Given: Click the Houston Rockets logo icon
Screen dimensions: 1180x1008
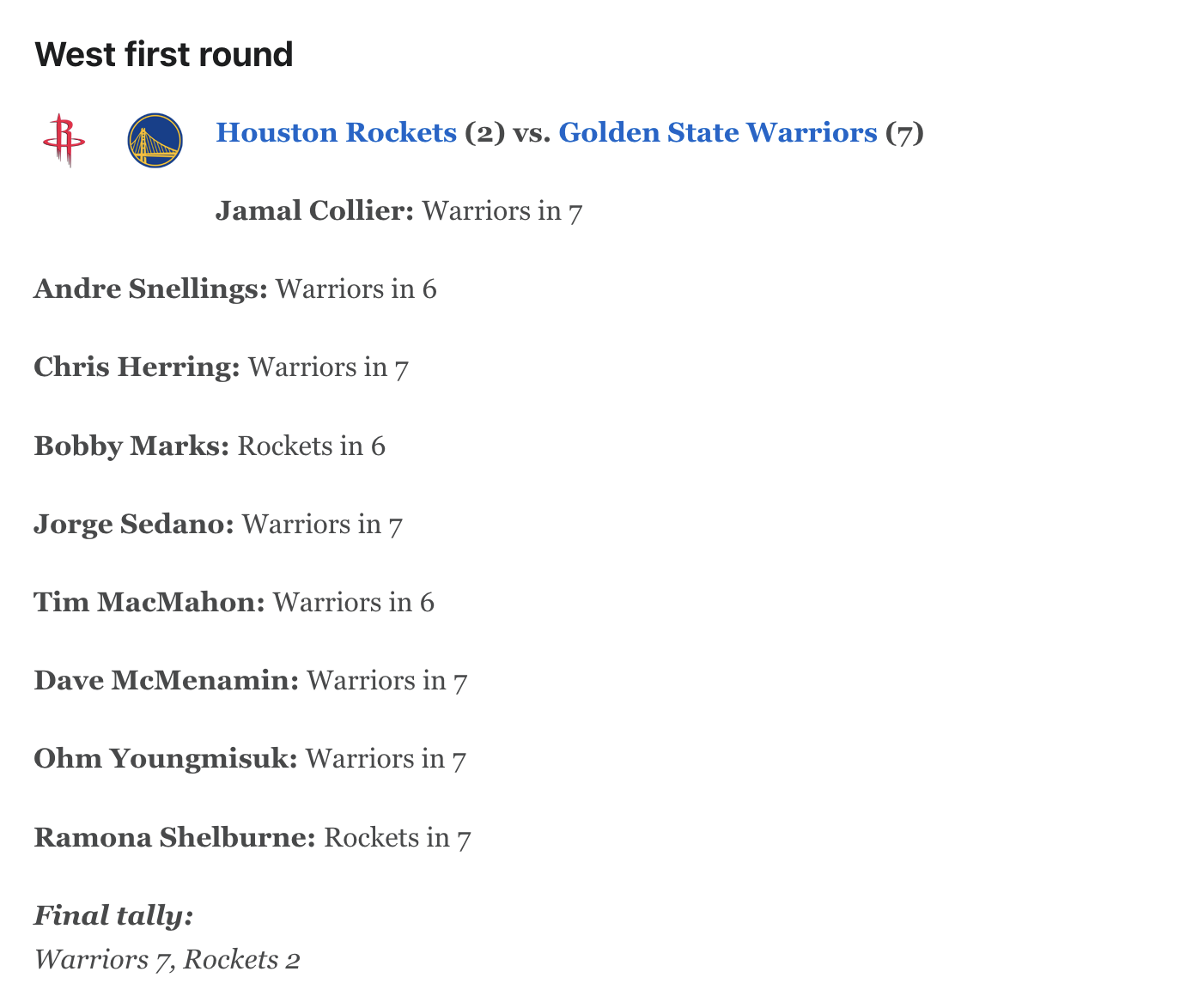Looking at the screenshot, I should (x=64, y=140).
